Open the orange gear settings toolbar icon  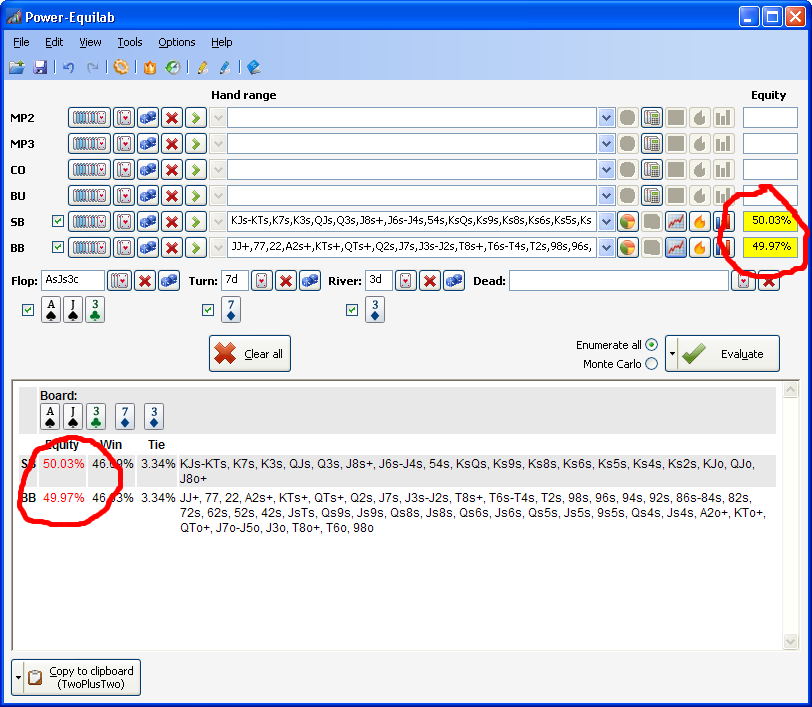pyautogui.click(x=121, y=67)
